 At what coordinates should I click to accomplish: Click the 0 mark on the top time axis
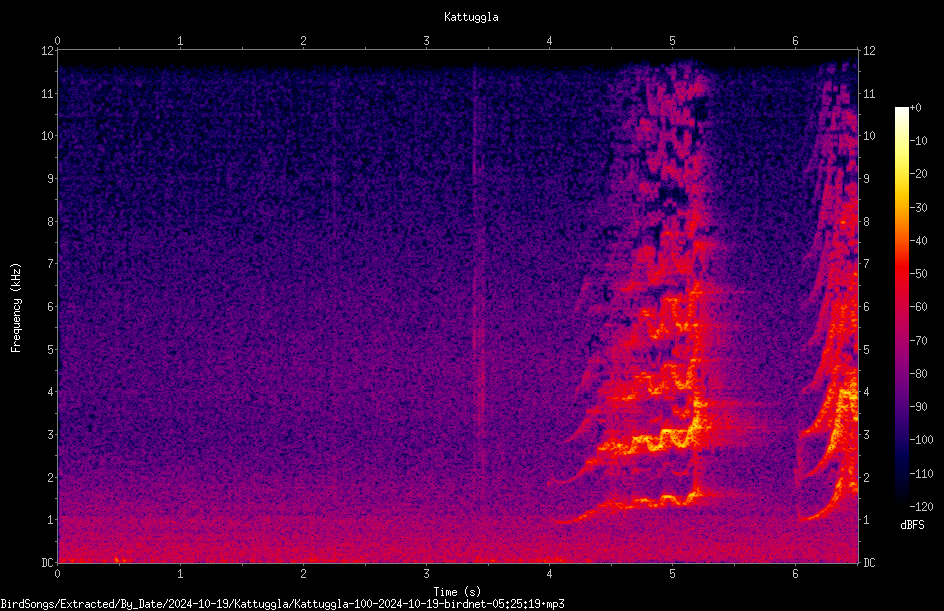tap(57, 41)
